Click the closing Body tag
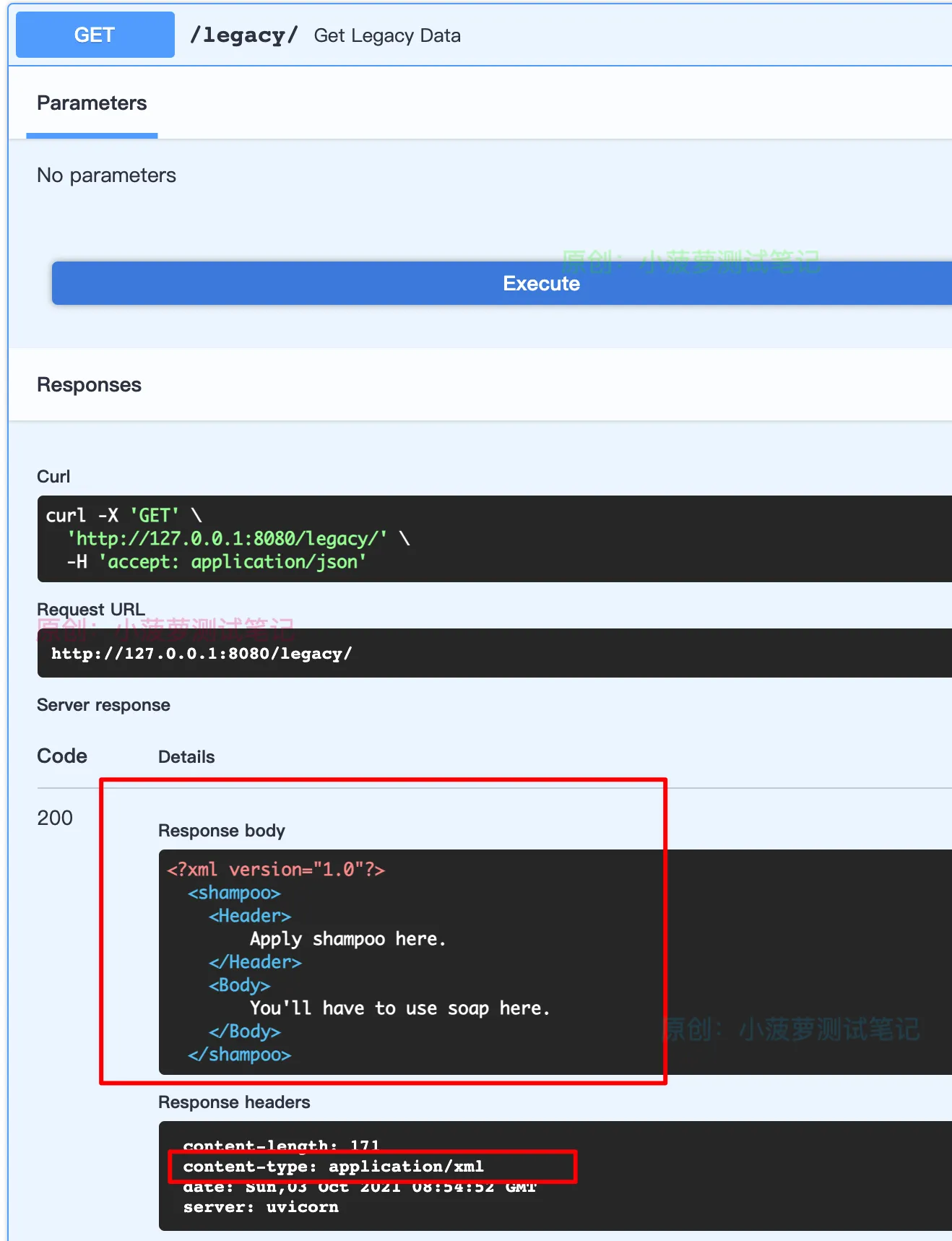This screenshot has width=952, height=1241. [245, 1031]
